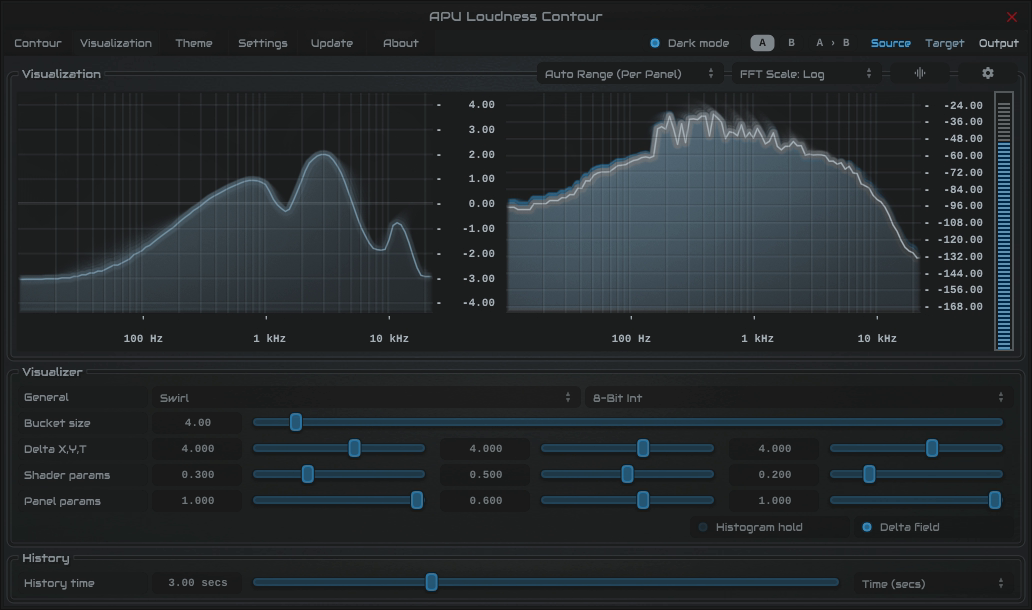Image resolution: width=1032 pixels, height=610 pixels.
Task: Click the 'Bucket size' row label
Action: pos(57,423)
